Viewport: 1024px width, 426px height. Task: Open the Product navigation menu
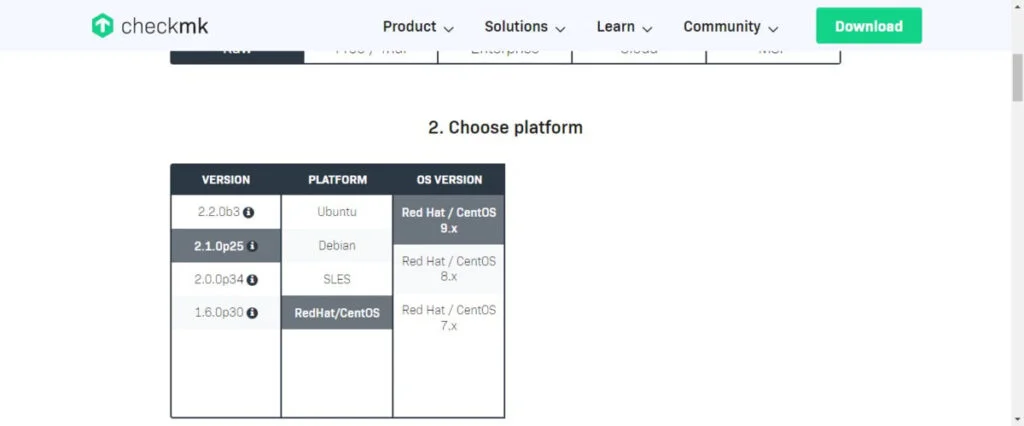pyautogui.click(x=418, y=27)
